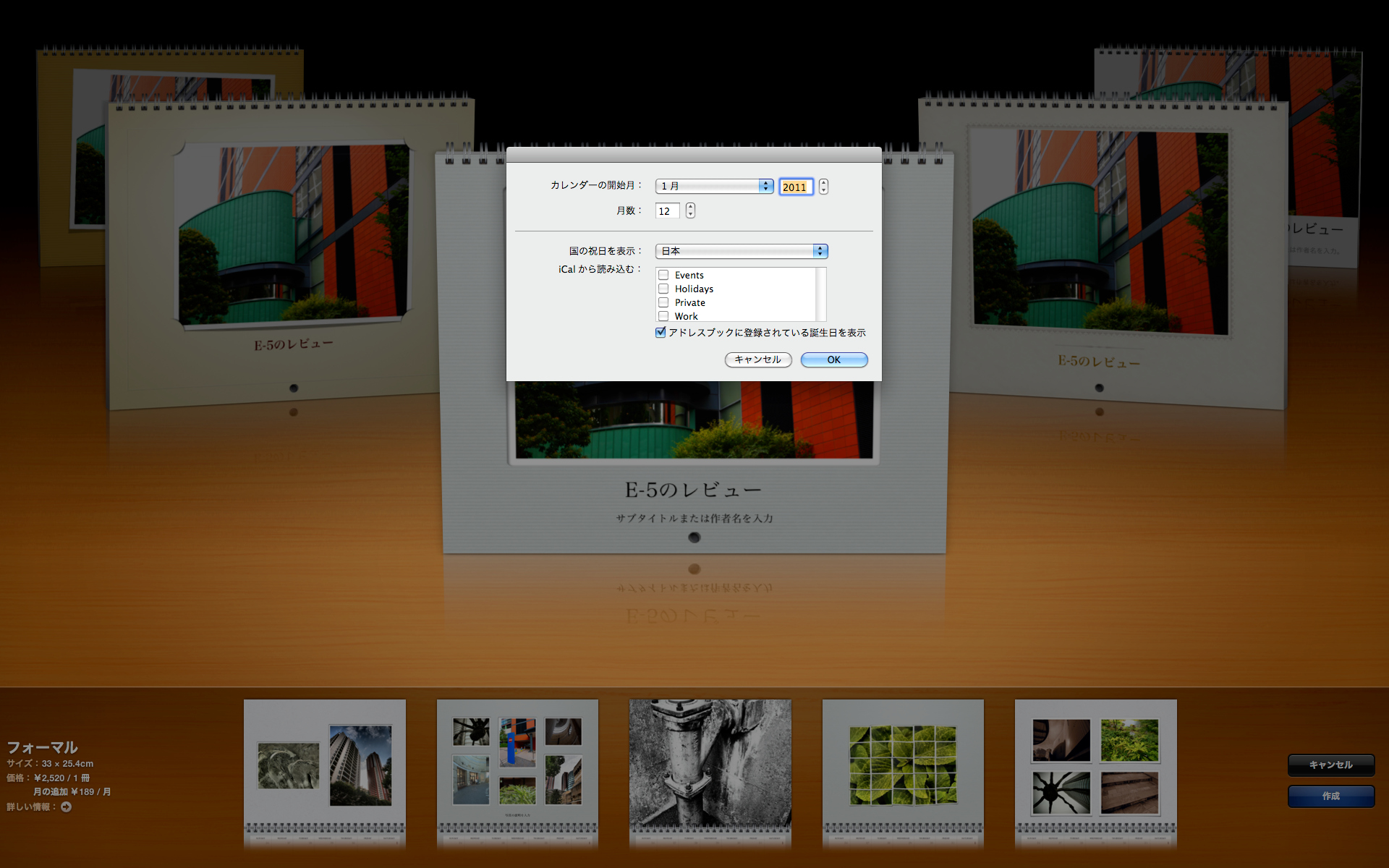Screen dimensions: 1389x868
Task: Click the dark キャンセル button at bottom right
Action: [1330, 765]
